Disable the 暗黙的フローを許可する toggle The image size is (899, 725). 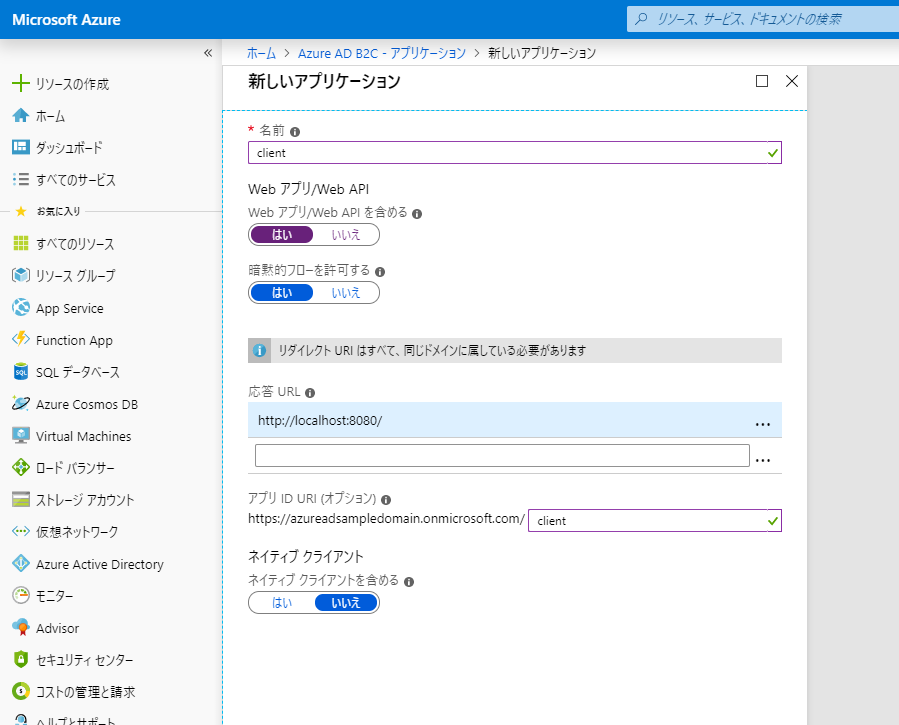(x=345, y=292)
